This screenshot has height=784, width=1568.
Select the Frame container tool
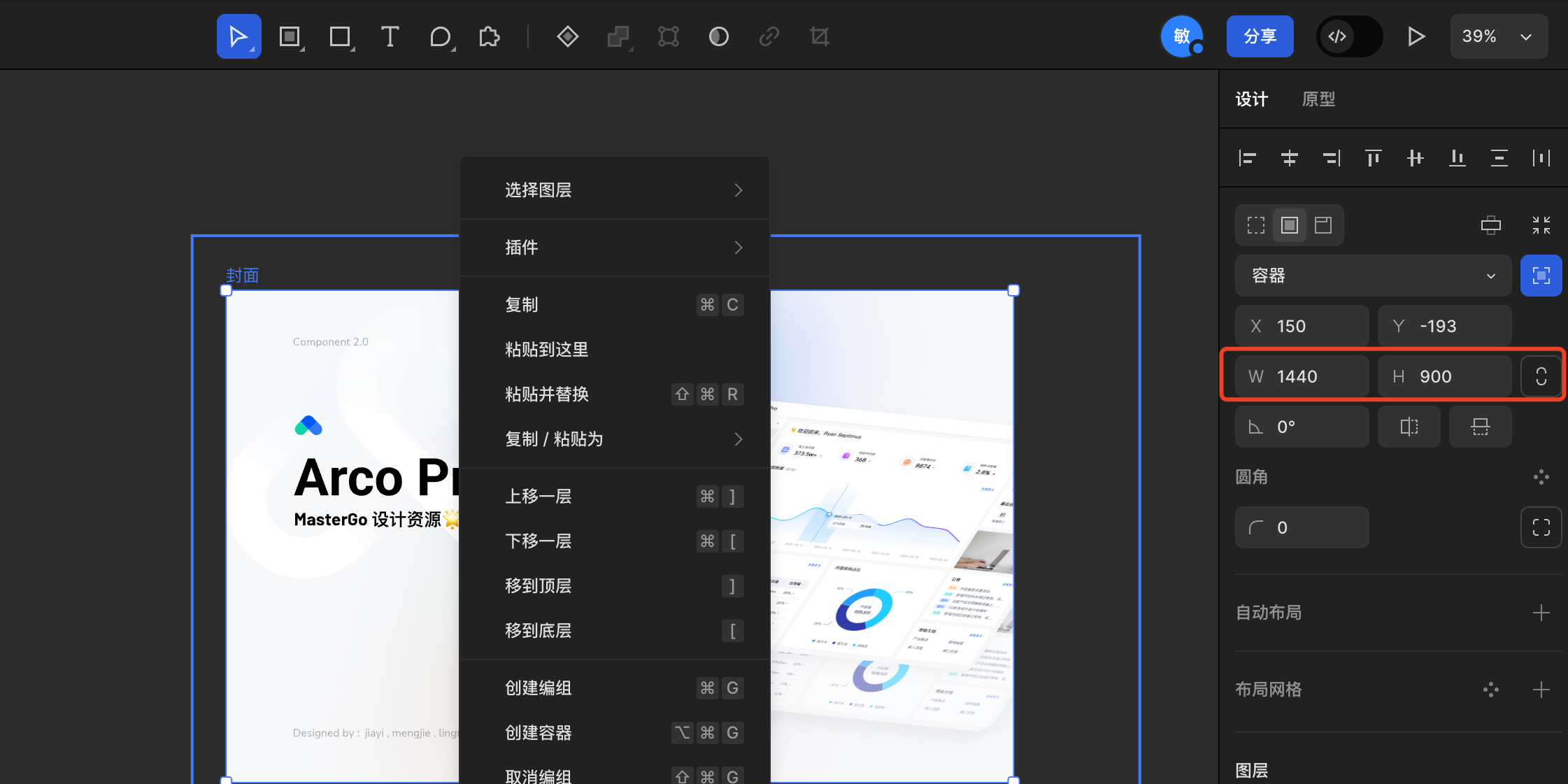(x=290, y=36)
